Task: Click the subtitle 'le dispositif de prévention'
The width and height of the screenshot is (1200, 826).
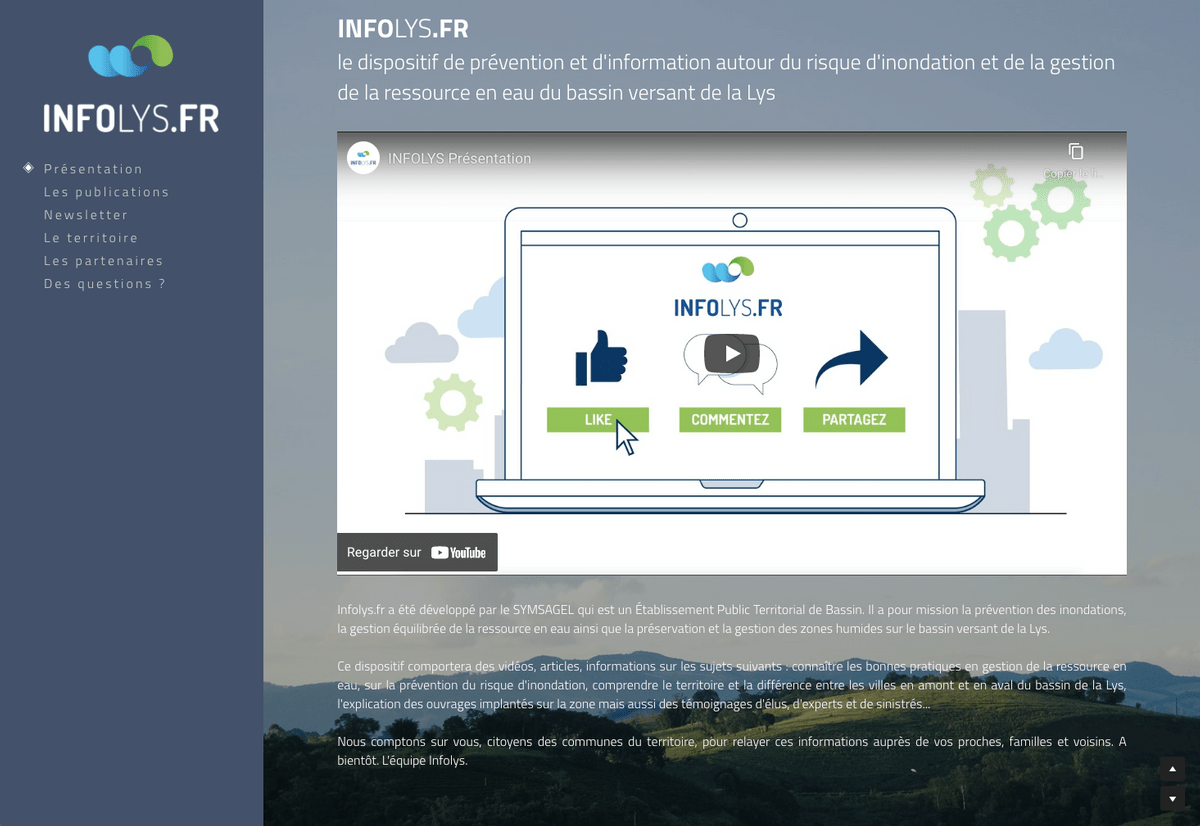Action: click(726, 77)
